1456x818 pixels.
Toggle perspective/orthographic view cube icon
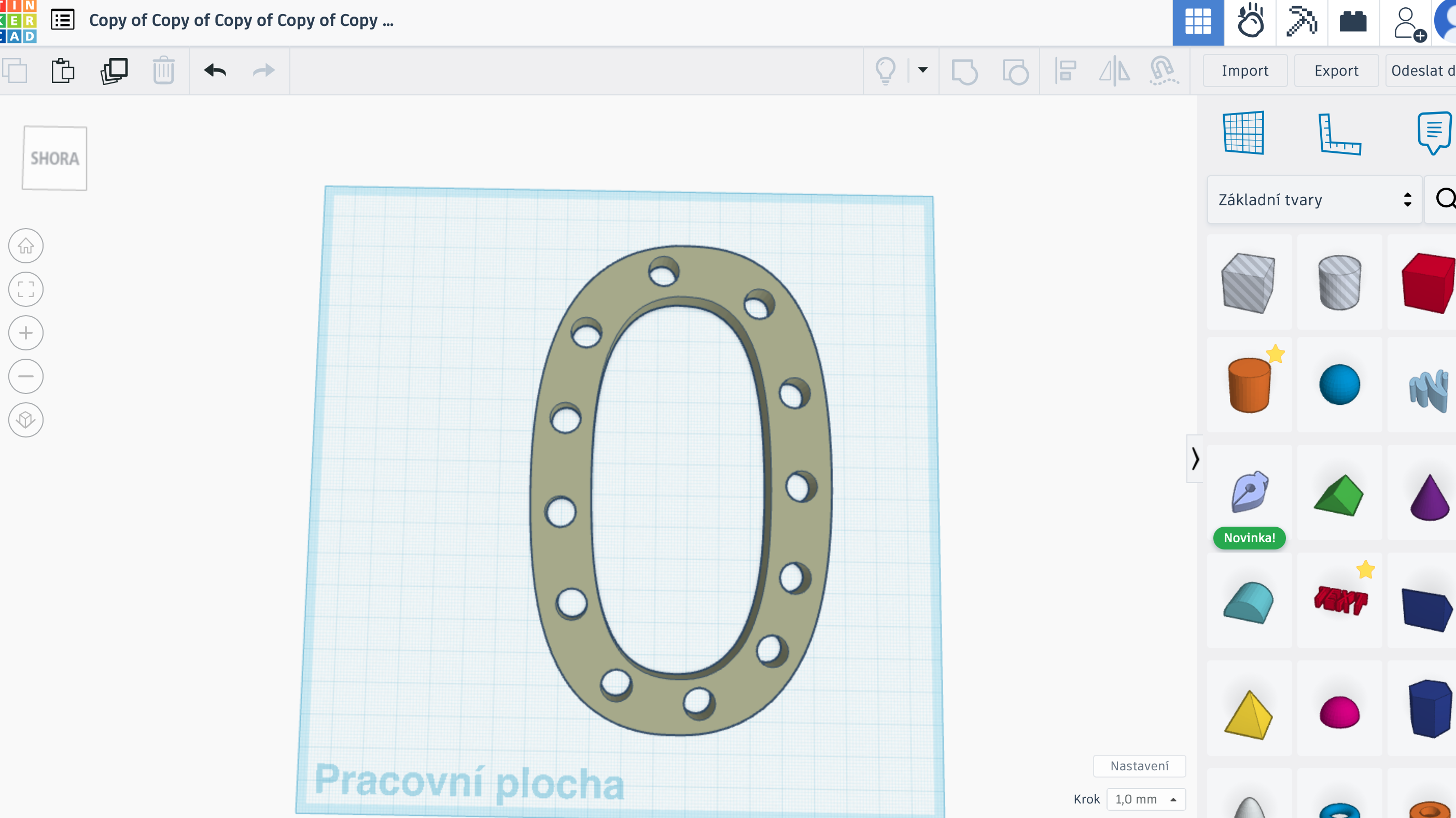[x=26, y=420]
